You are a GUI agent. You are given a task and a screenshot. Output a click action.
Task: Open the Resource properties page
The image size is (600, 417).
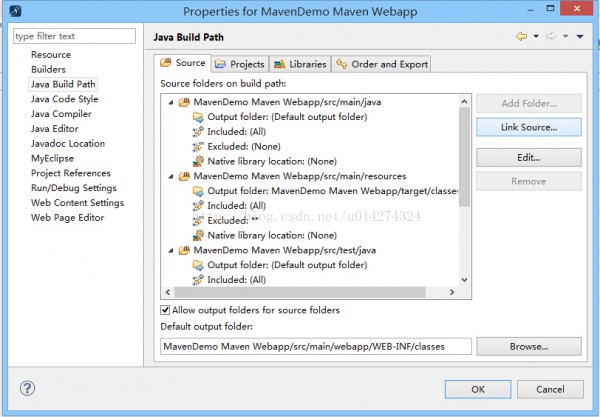[x=51, y=55]
